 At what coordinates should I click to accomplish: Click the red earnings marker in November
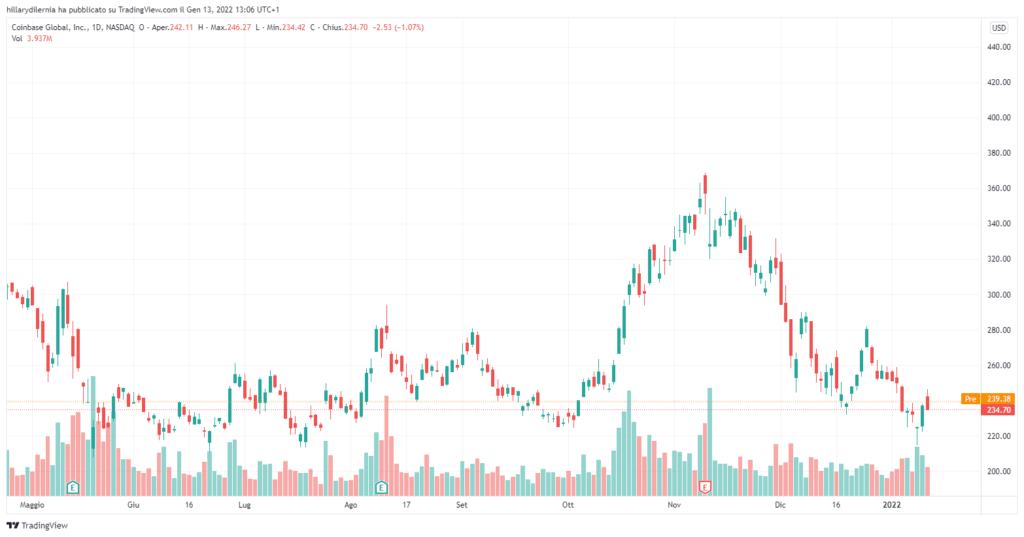(705, 487)
